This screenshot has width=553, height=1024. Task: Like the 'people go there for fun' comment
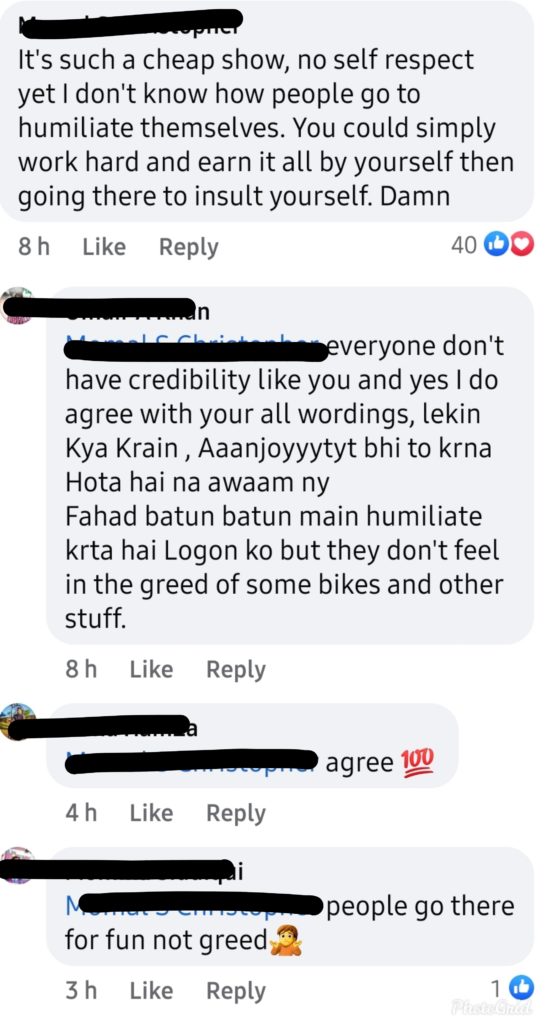tap(151, 991)
